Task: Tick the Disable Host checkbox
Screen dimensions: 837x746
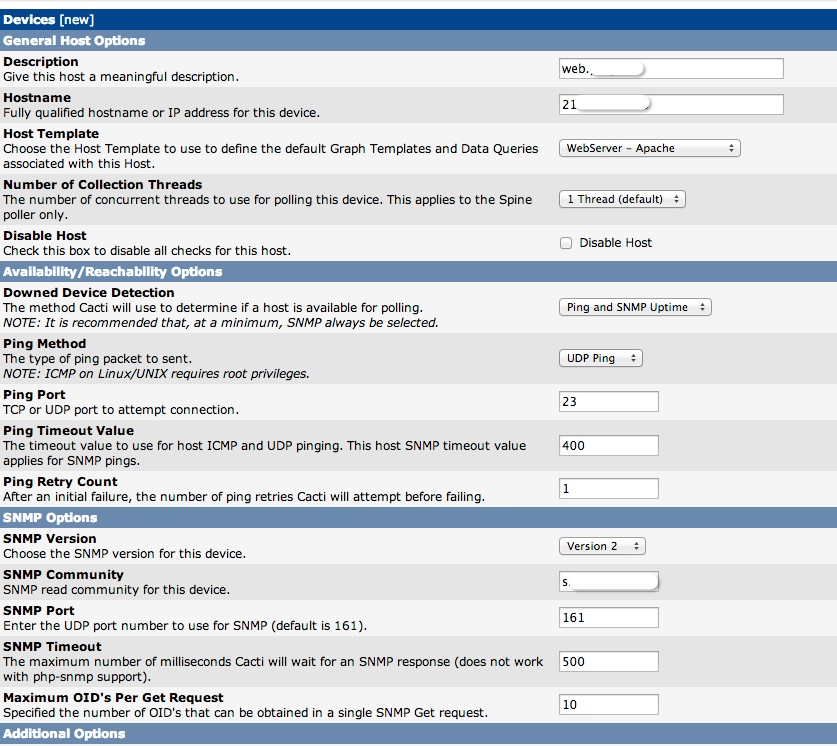Action: click(x=566, y=243)
